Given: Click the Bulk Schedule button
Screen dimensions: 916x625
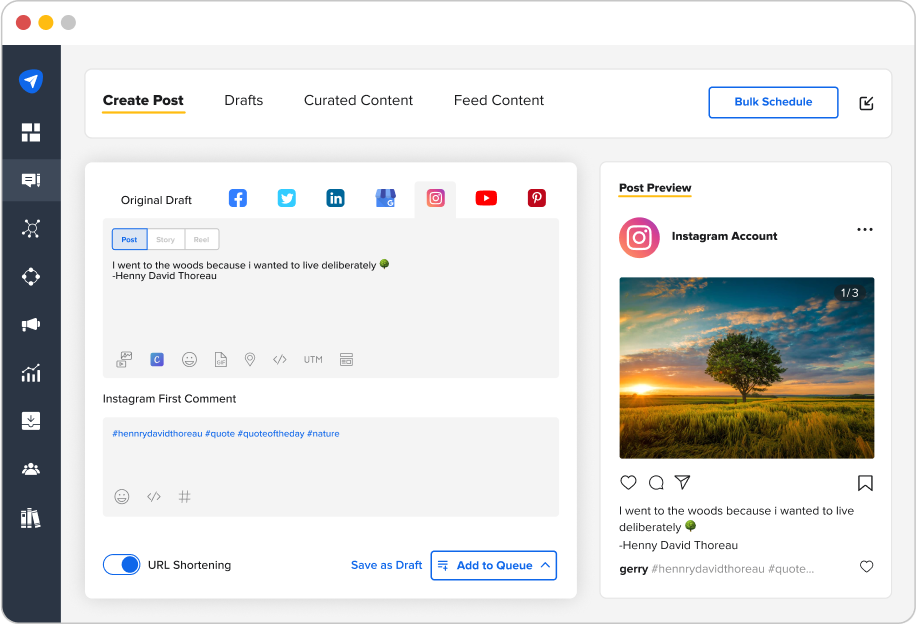Looking at the screenshot, I should 772,102.
